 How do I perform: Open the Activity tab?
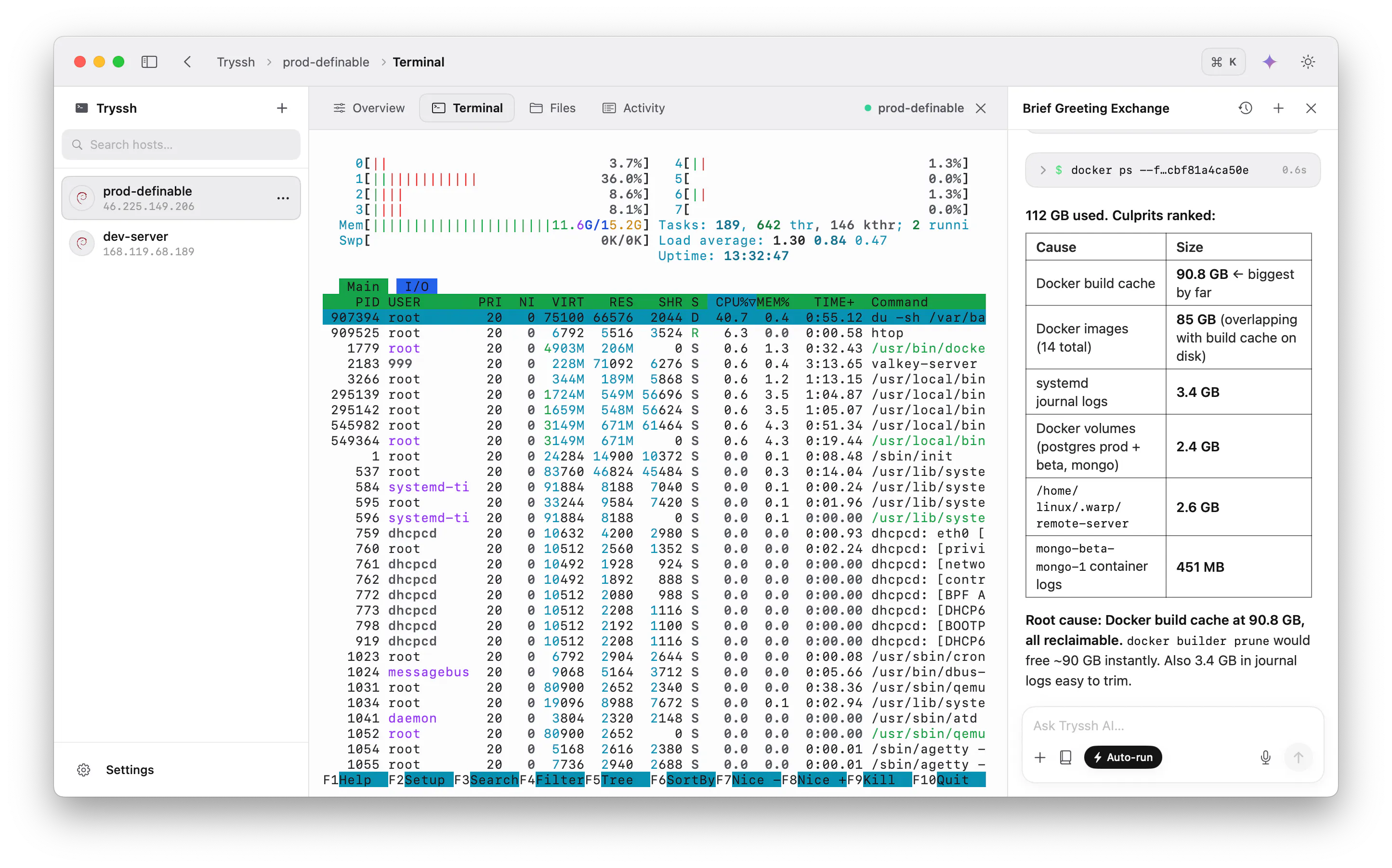point(634,108)
